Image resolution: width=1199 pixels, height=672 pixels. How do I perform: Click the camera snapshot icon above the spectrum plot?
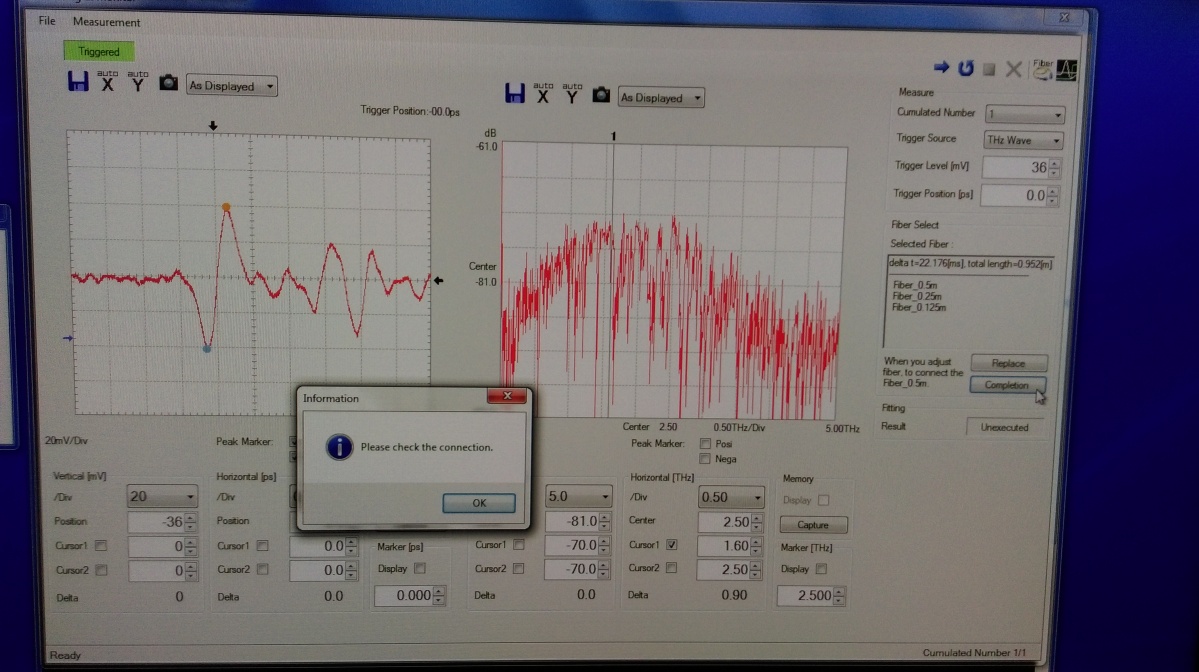coord(601,95)
